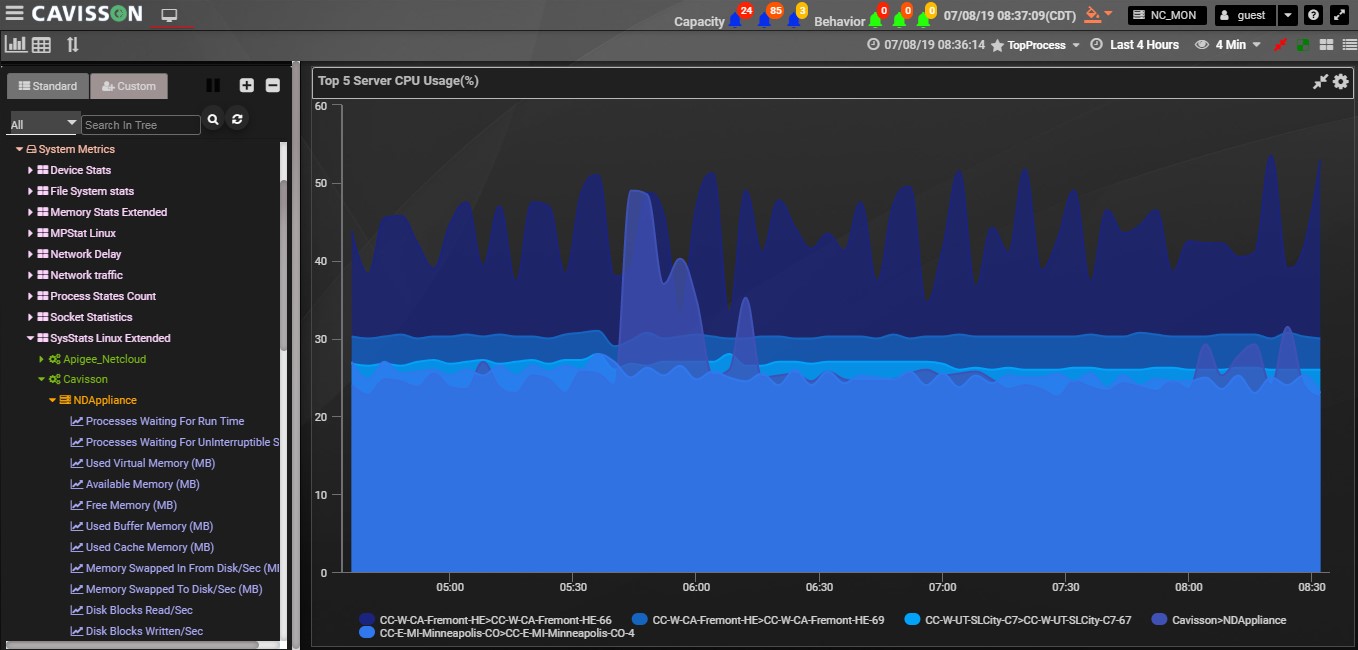This screenshot has height=650, width=1358.
Task: Toggle CC-E-MI-Minneapolis-CO-4 series in legend
Action: [x=497, y=633]
